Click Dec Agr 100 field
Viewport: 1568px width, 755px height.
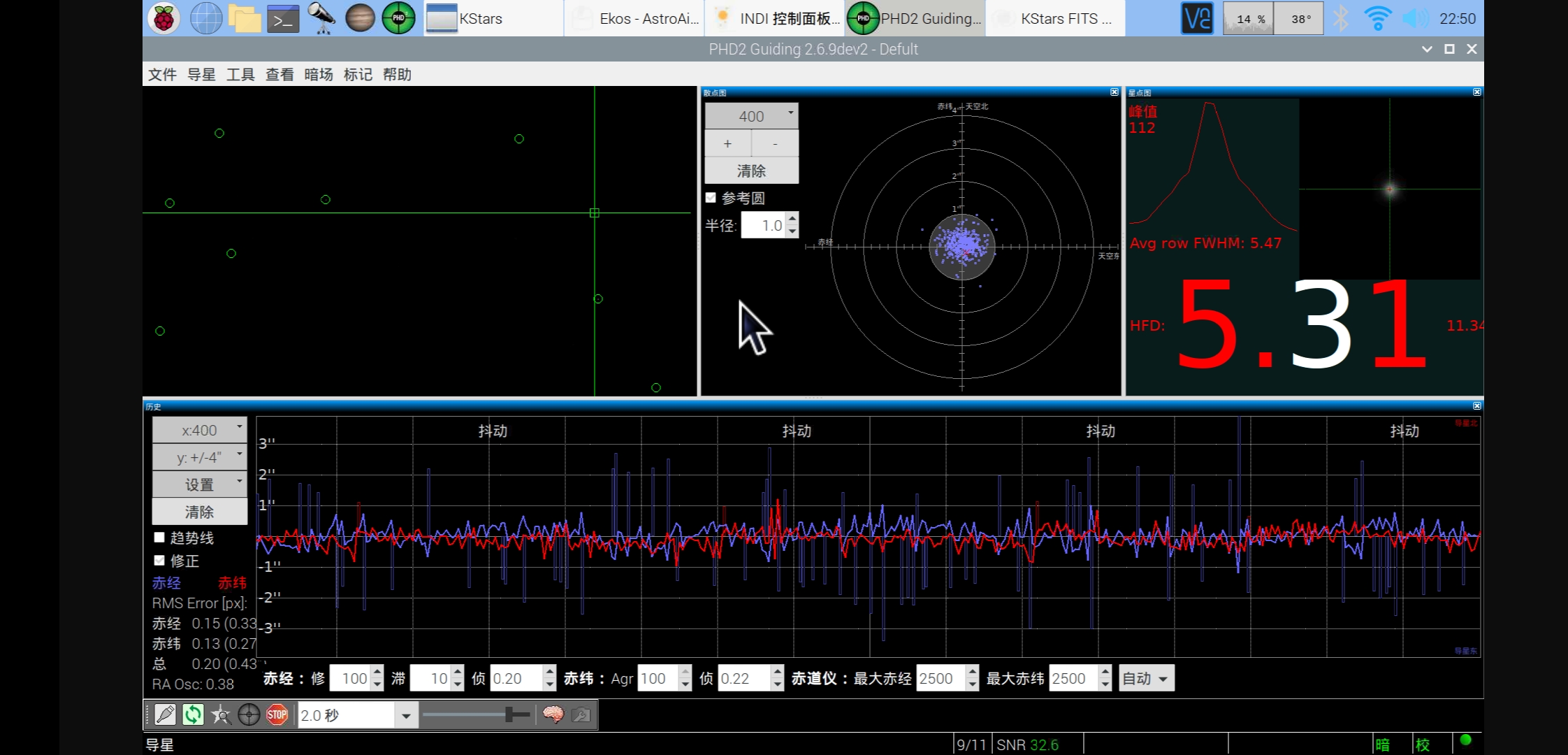(x=658, y=678)
